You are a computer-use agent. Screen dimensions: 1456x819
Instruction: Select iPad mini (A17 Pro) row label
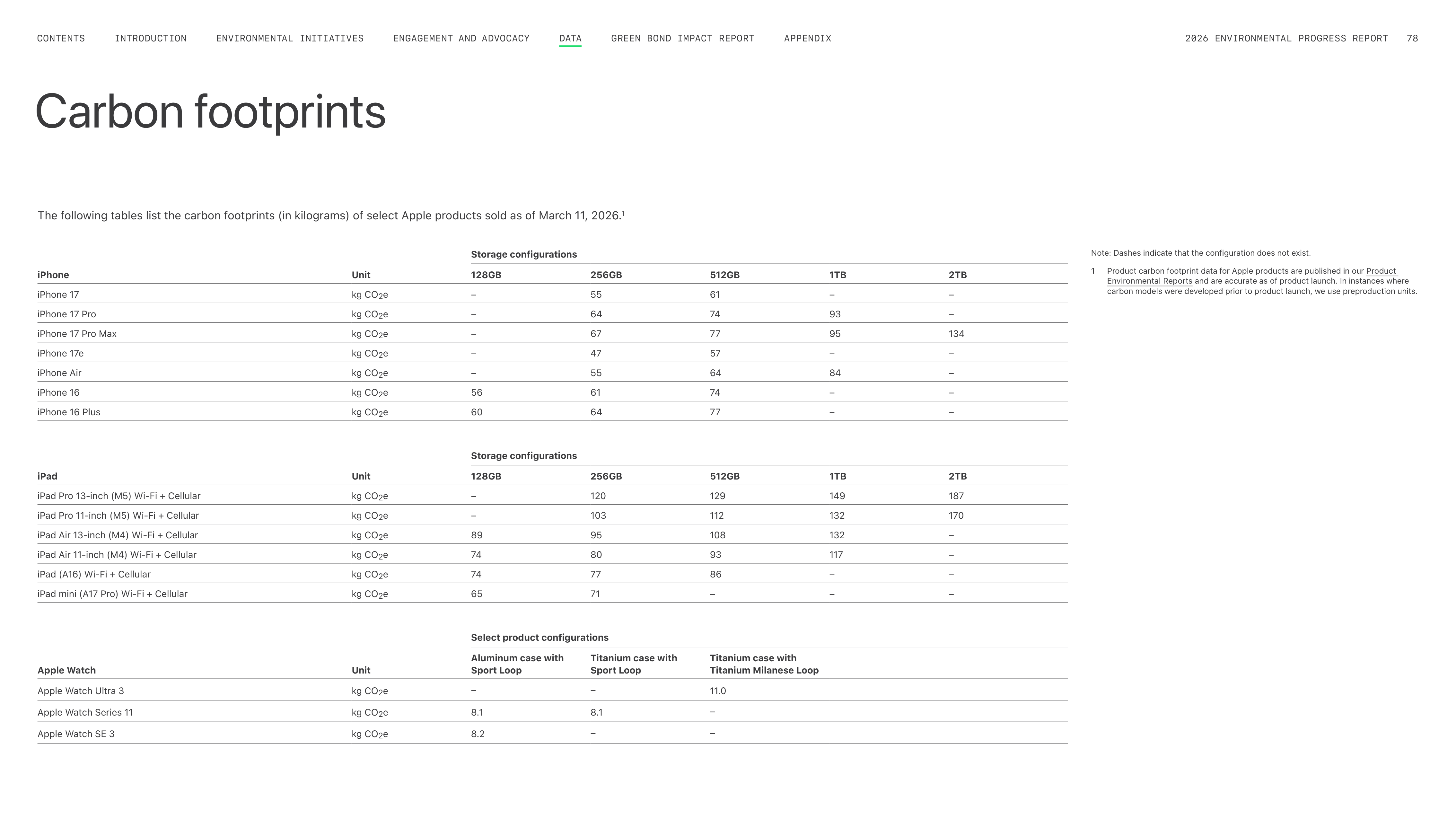point(112,594)
